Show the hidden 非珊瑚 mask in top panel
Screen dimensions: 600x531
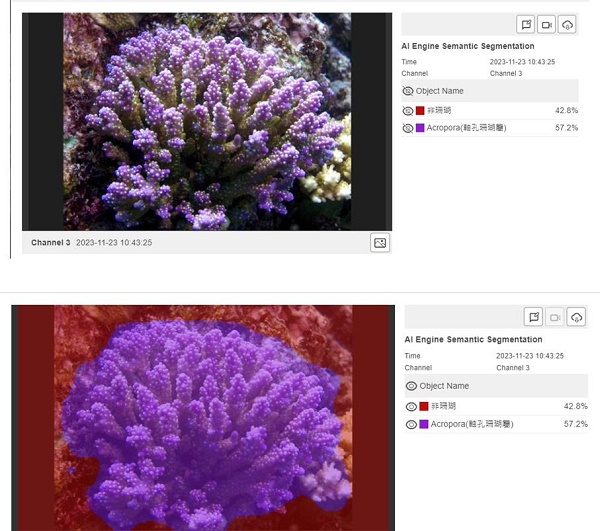coord(408,111)
